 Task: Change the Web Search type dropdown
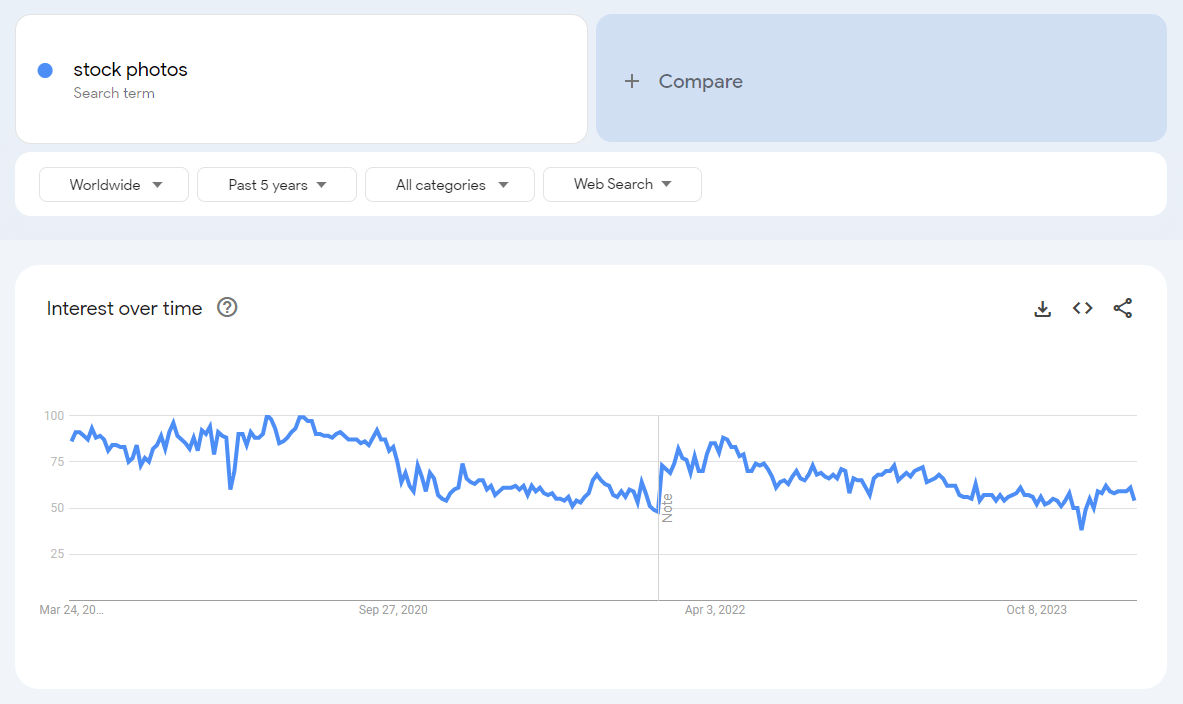click(622, 185)
